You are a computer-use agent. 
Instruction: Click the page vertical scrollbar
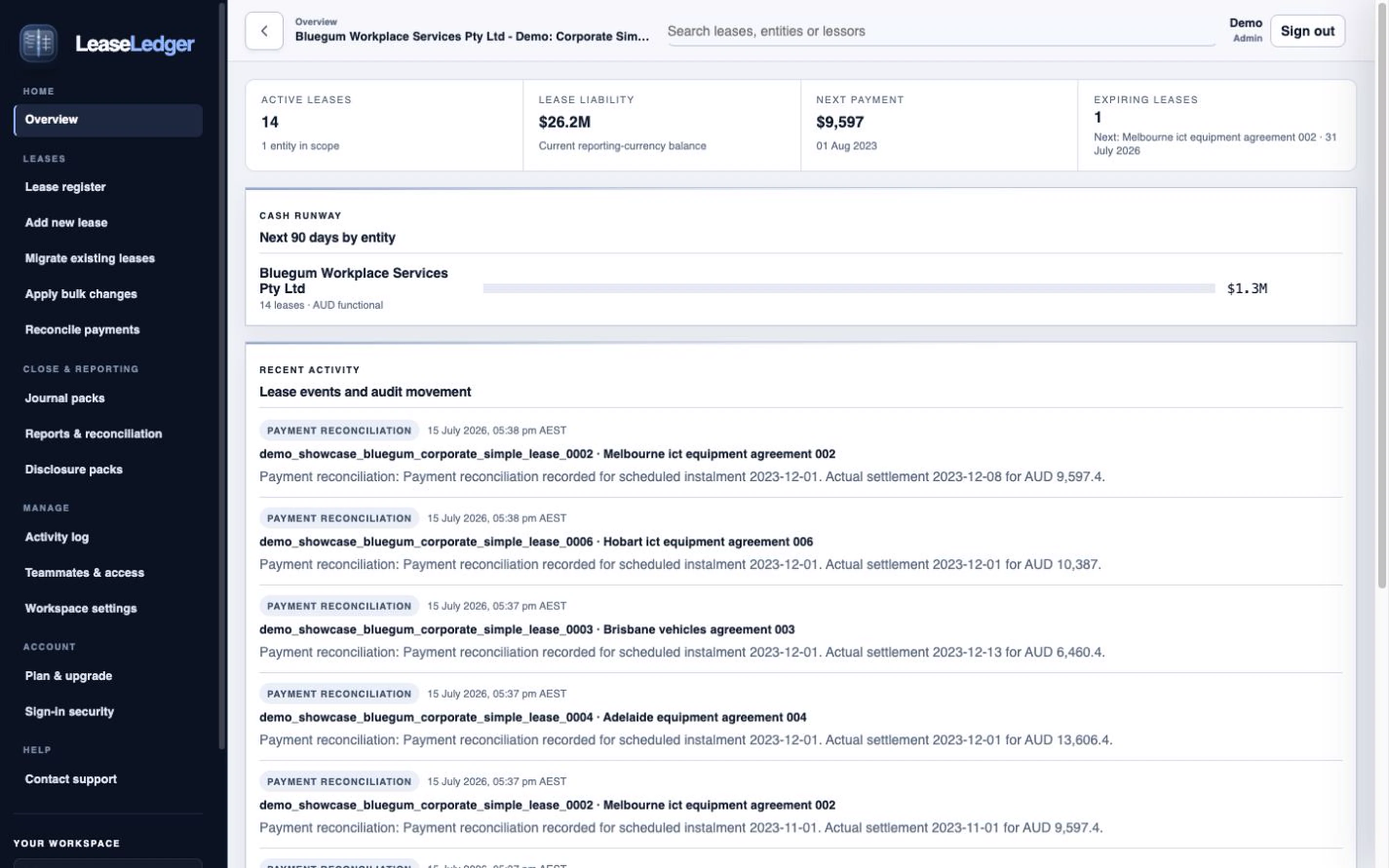tap(1382, 295)
